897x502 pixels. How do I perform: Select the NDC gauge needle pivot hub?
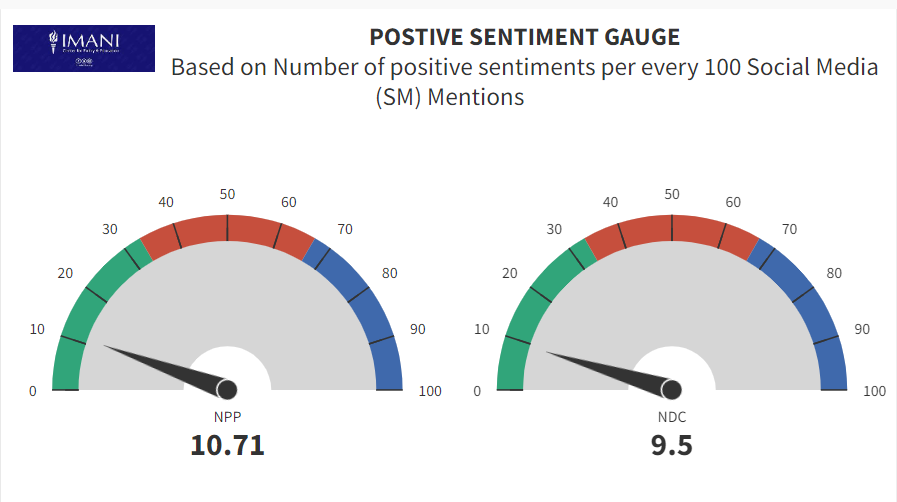point(672,389)
